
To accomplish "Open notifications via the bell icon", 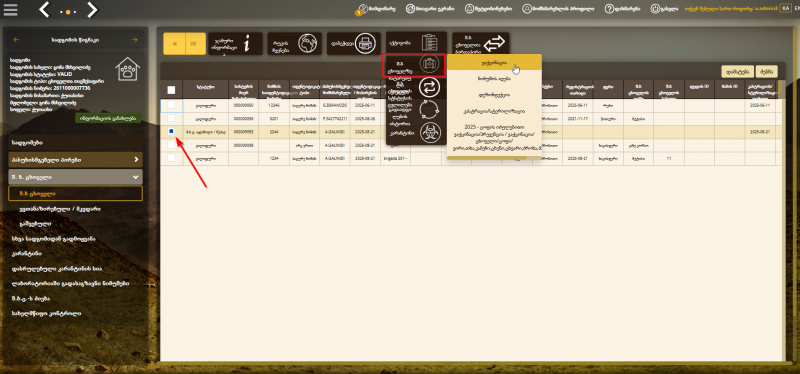I will coord(469,9).
